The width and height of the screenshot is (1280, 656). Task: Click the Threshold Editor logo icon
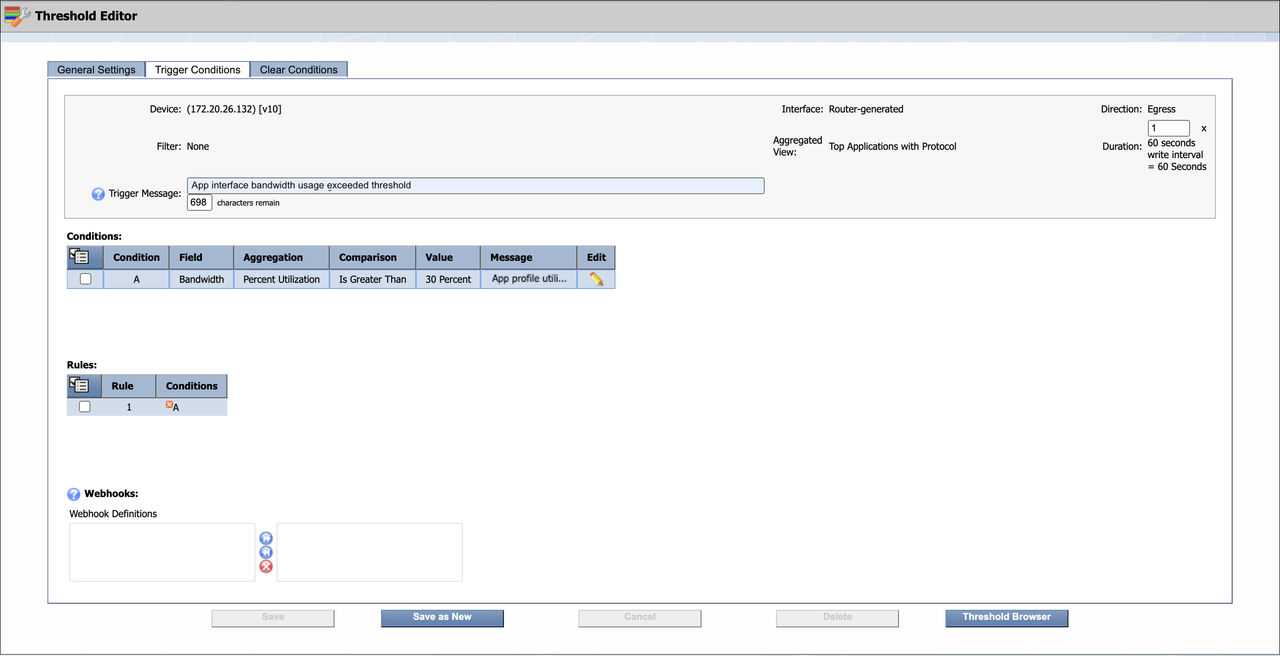[x=17, y=16]
